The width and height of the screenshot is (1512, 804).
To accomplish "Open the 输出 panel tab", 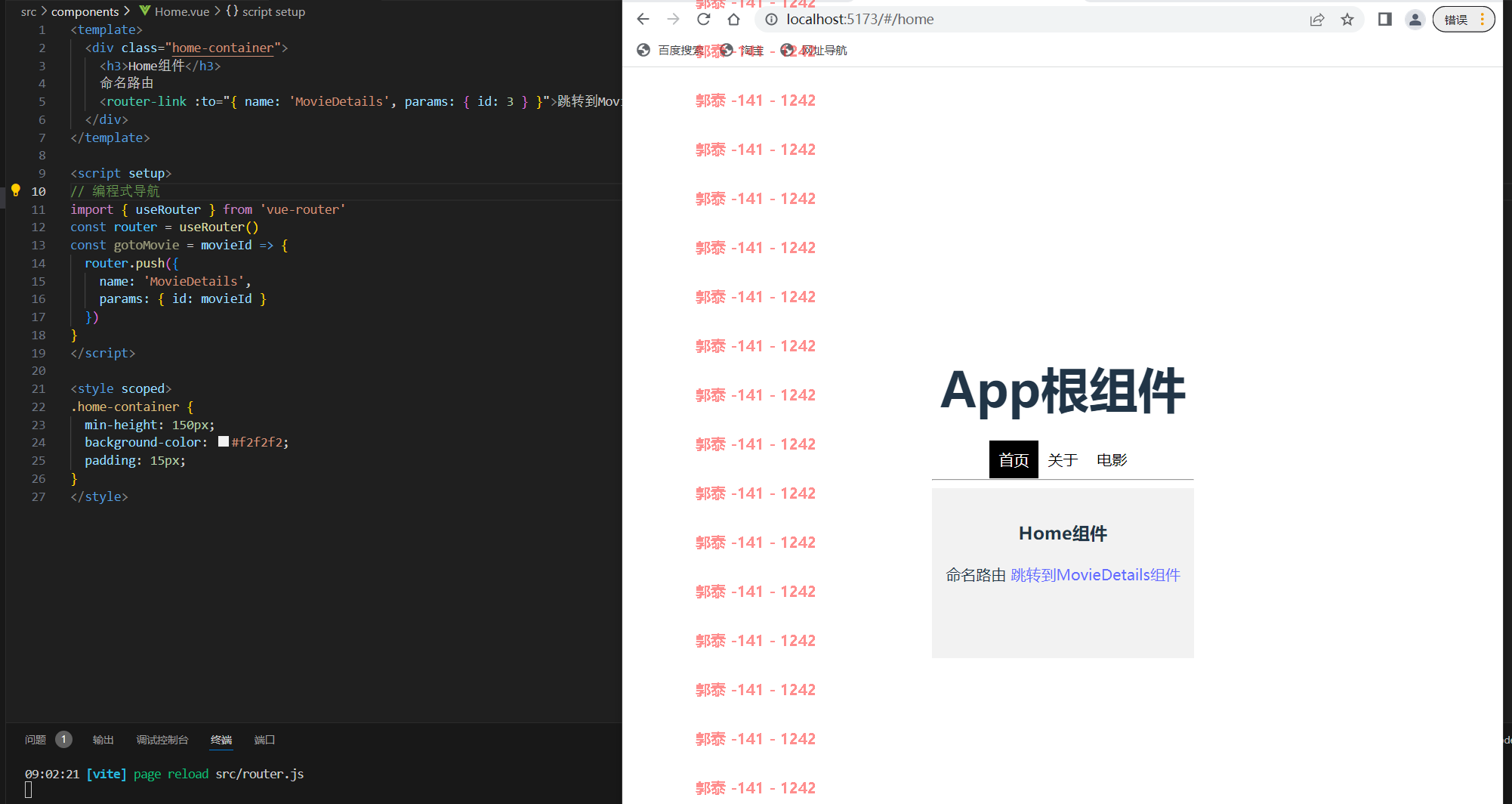I will [x=103, y=740].
